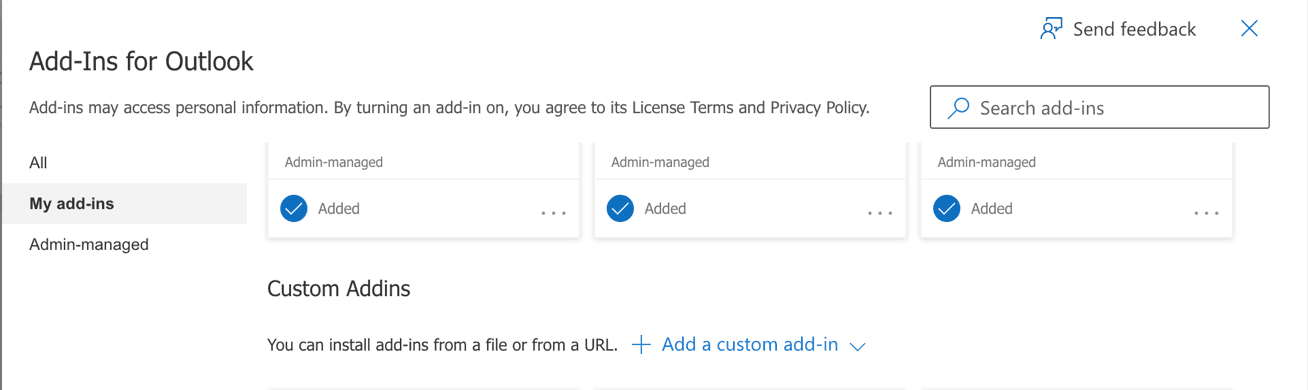
Task: Click the Add-Ins for Outlook title
Action: point(141,61)
